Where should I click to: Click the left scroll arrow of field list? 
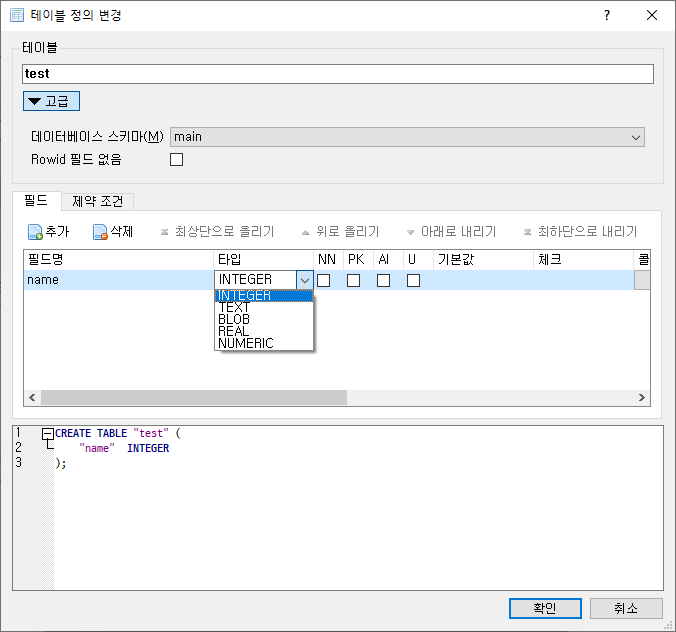32,397
